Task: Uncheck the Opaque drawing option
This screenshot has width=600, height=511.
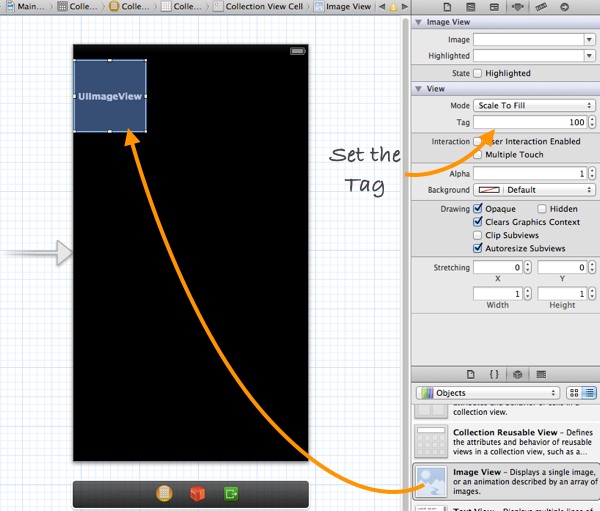Action: tap(478, 209)
